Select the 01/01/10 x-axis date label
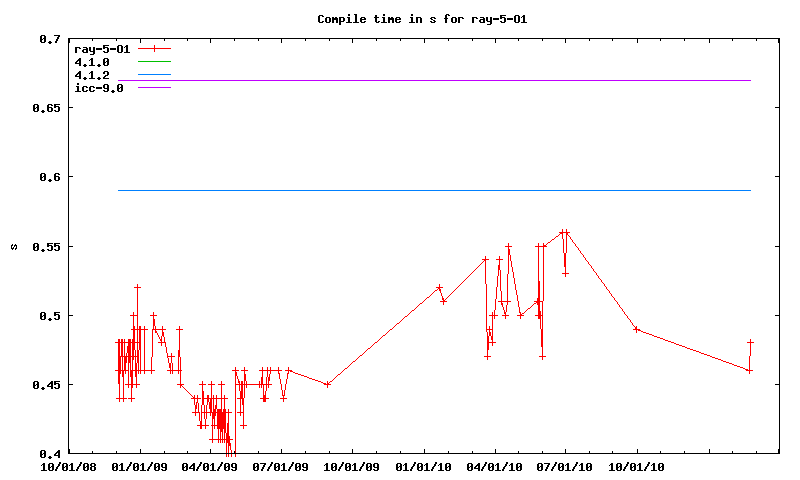The width and height of the screenshot is (800, 480). [x=424, y=466]
